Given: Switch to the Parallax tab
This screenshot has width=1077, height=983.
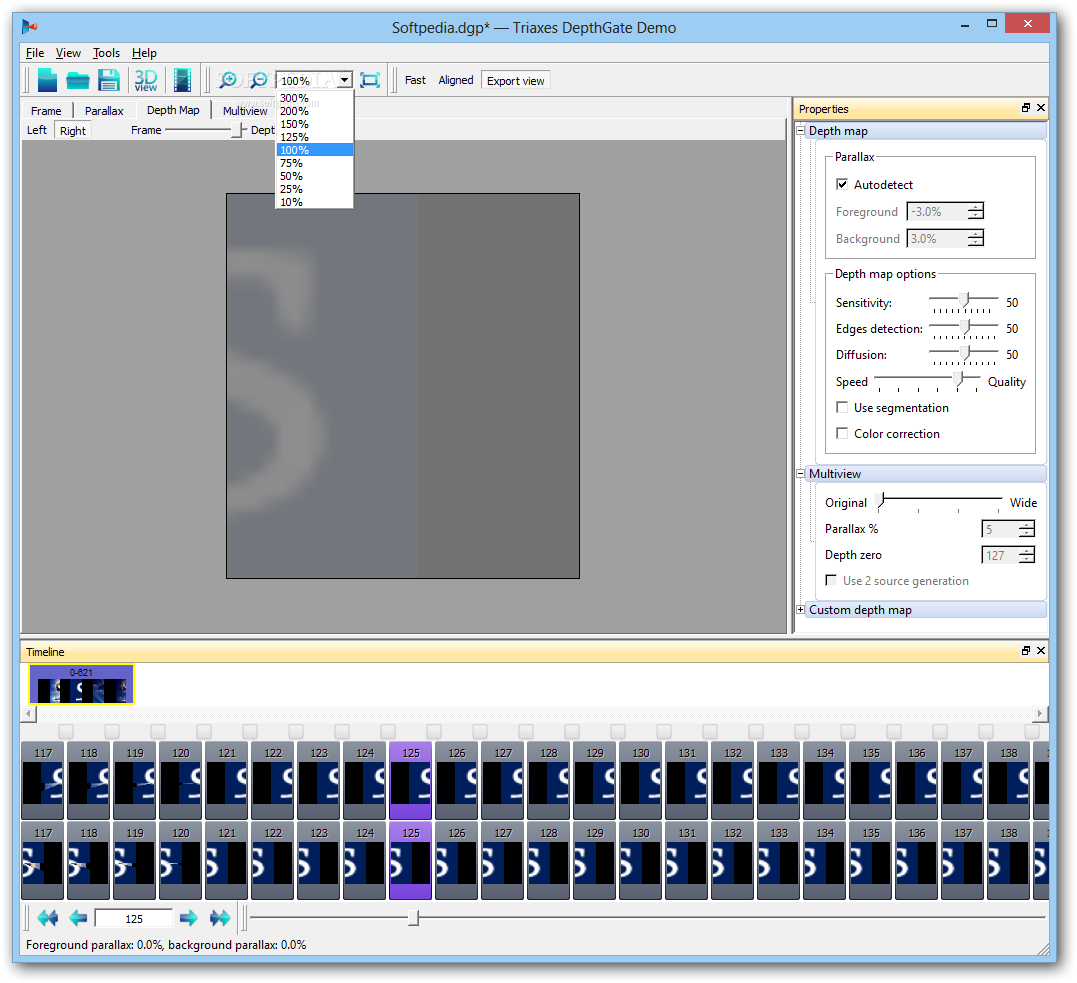Looking at the screenshot, I should coord(104,111).
